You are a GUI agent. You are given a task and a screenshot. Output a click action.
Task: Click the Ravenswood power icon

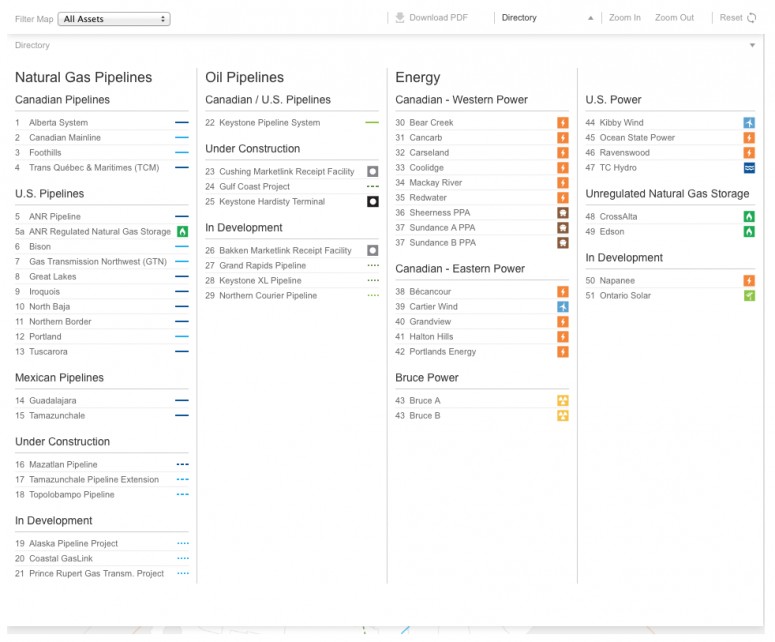[749, 152]
